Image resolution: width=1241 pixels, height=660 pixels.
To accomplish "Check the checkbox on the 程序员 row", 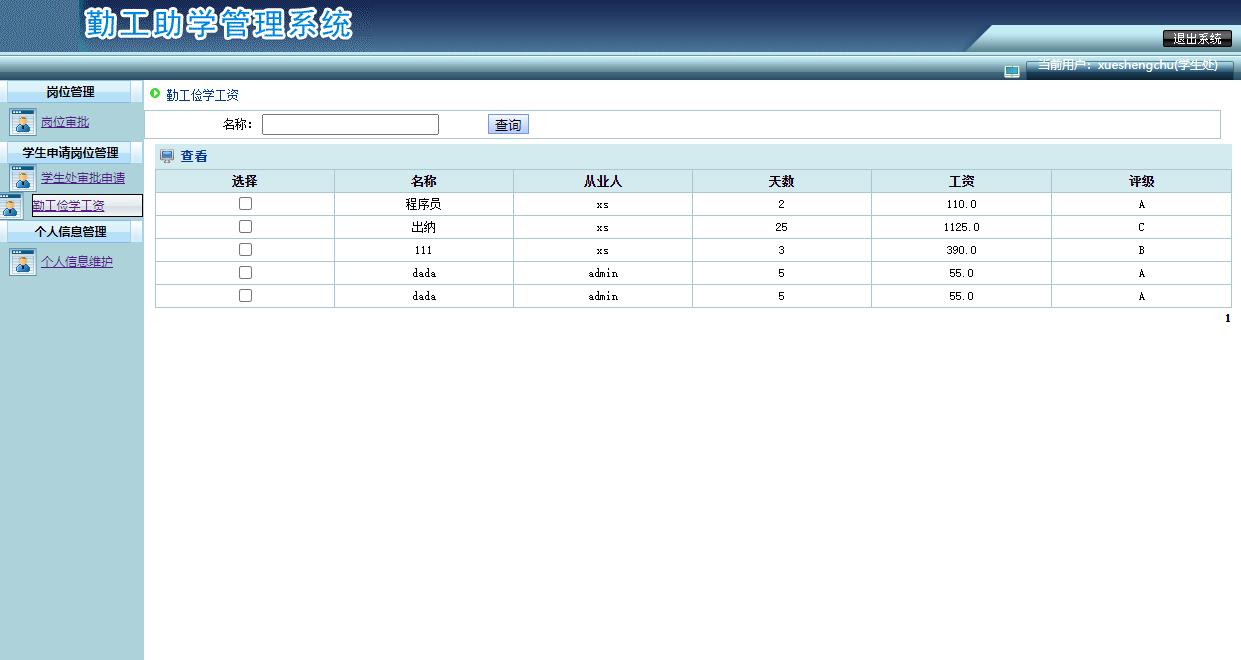I will tap(244, 203).
